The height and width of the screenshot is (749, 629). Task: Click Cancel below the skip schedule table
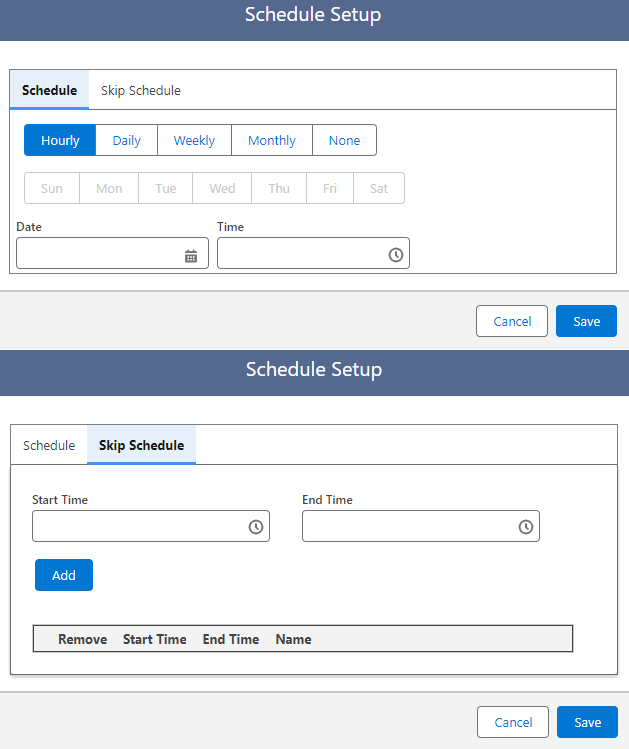[513, 722]
